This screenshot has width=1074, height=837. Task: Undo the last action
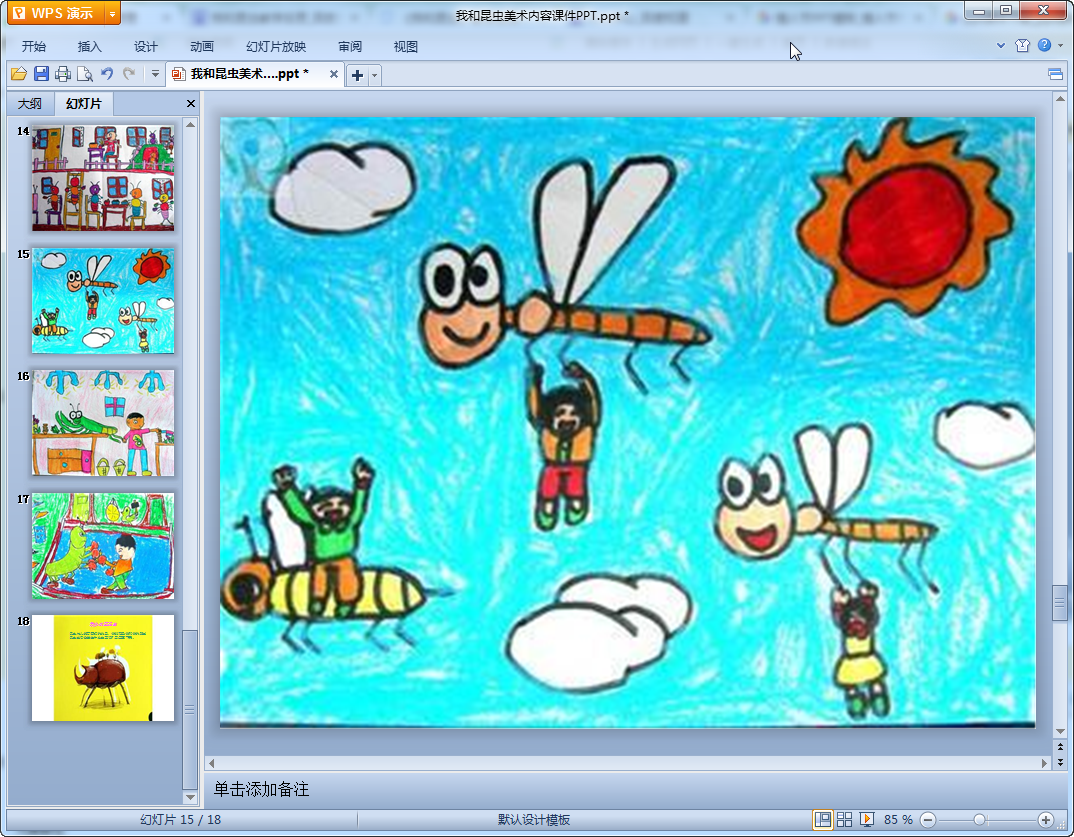pos(107,74)
